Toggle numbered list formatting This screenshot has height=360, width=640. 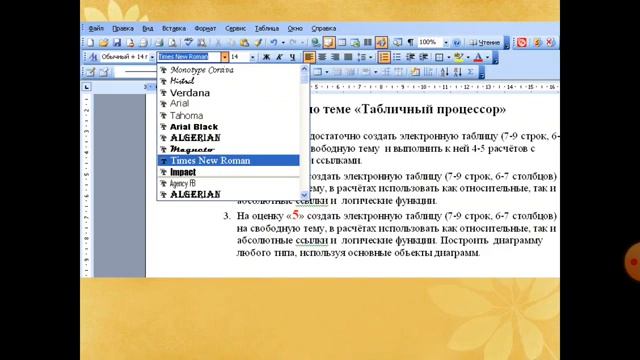coord(384,57)
